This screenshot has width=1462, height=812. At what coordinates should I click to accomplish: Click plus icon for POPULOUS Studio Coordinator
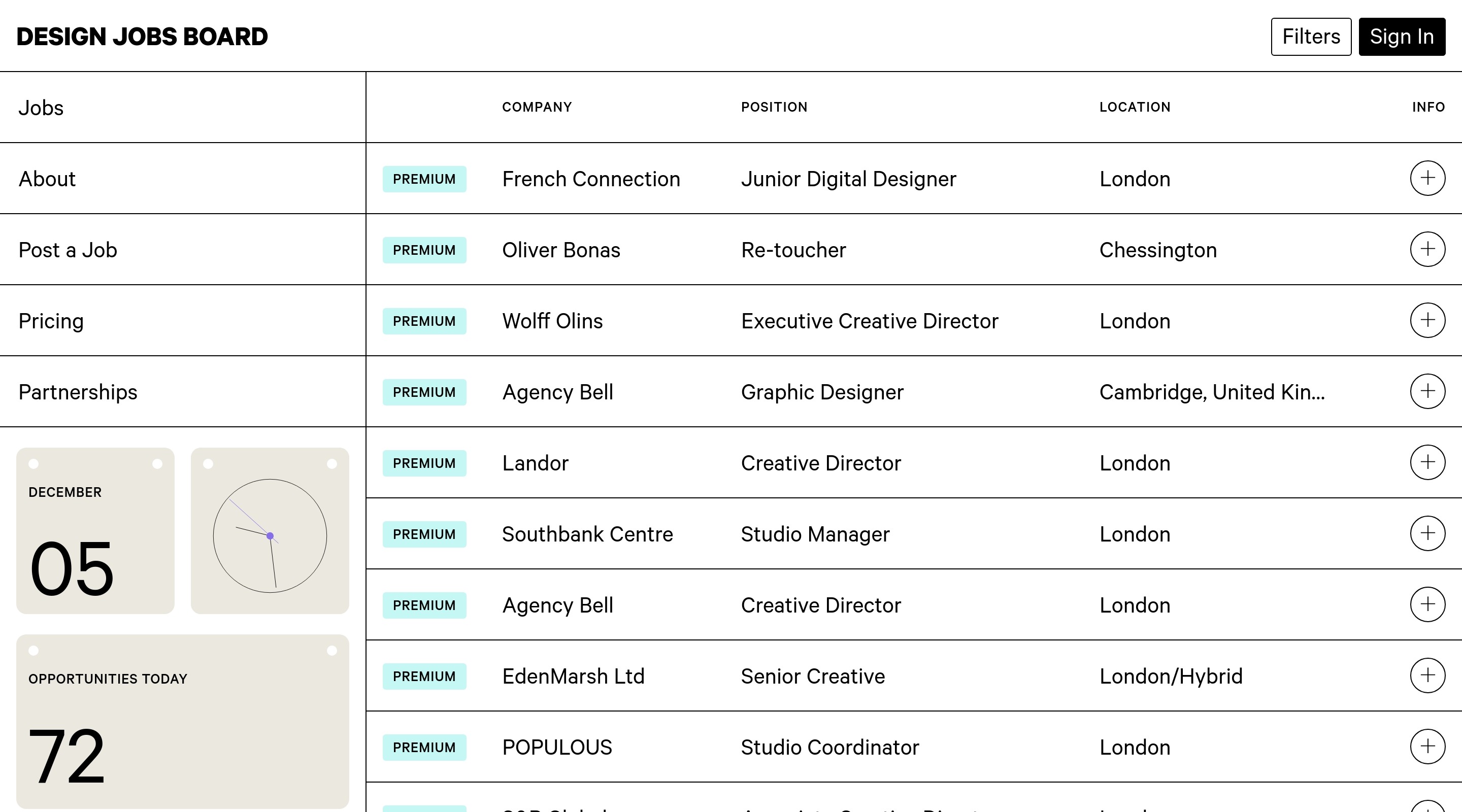pos(1427,746)
